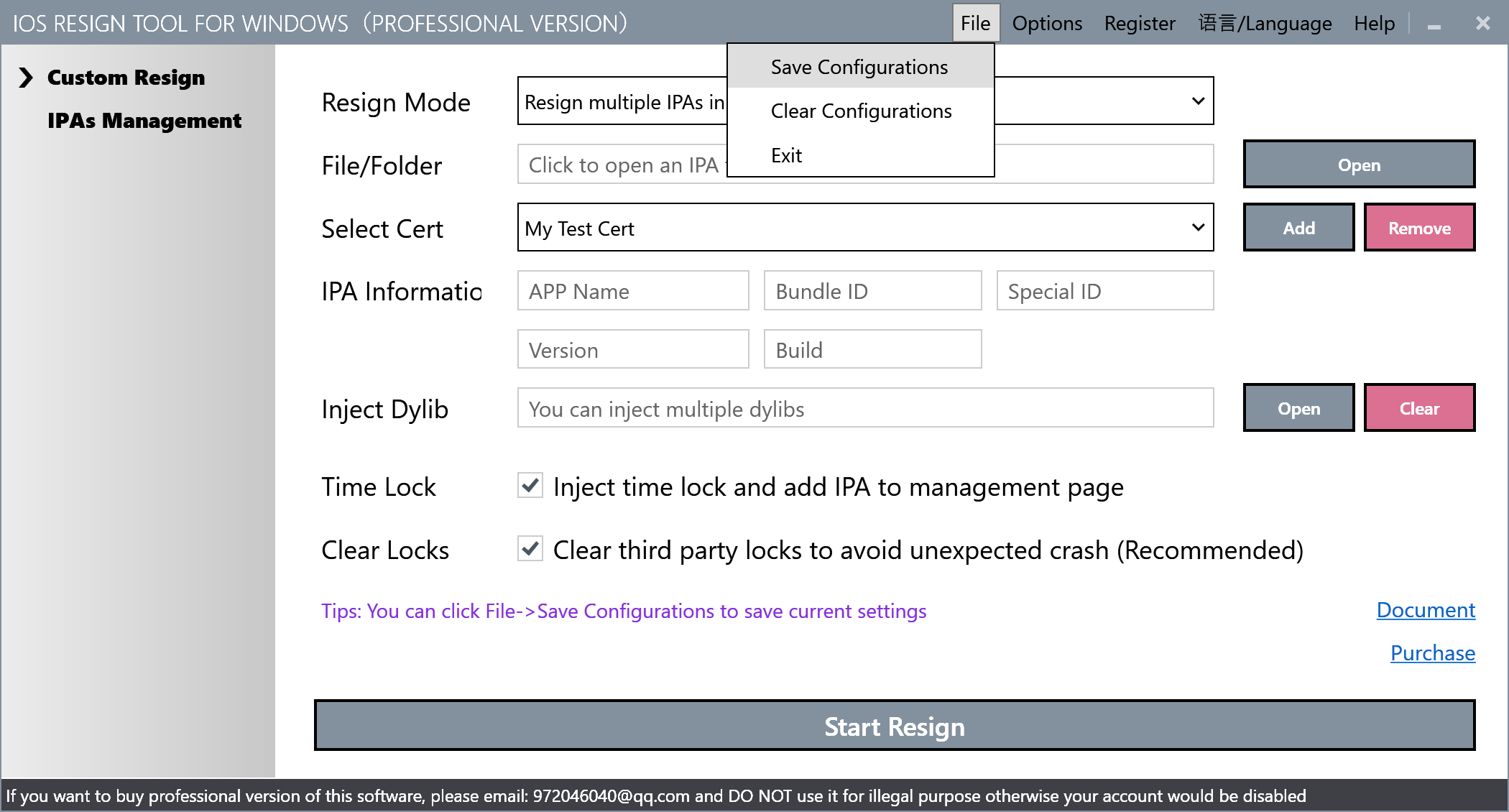The image size is (1509, 812).
Task: Go to IPAs Management page
Action: (144, 120)
